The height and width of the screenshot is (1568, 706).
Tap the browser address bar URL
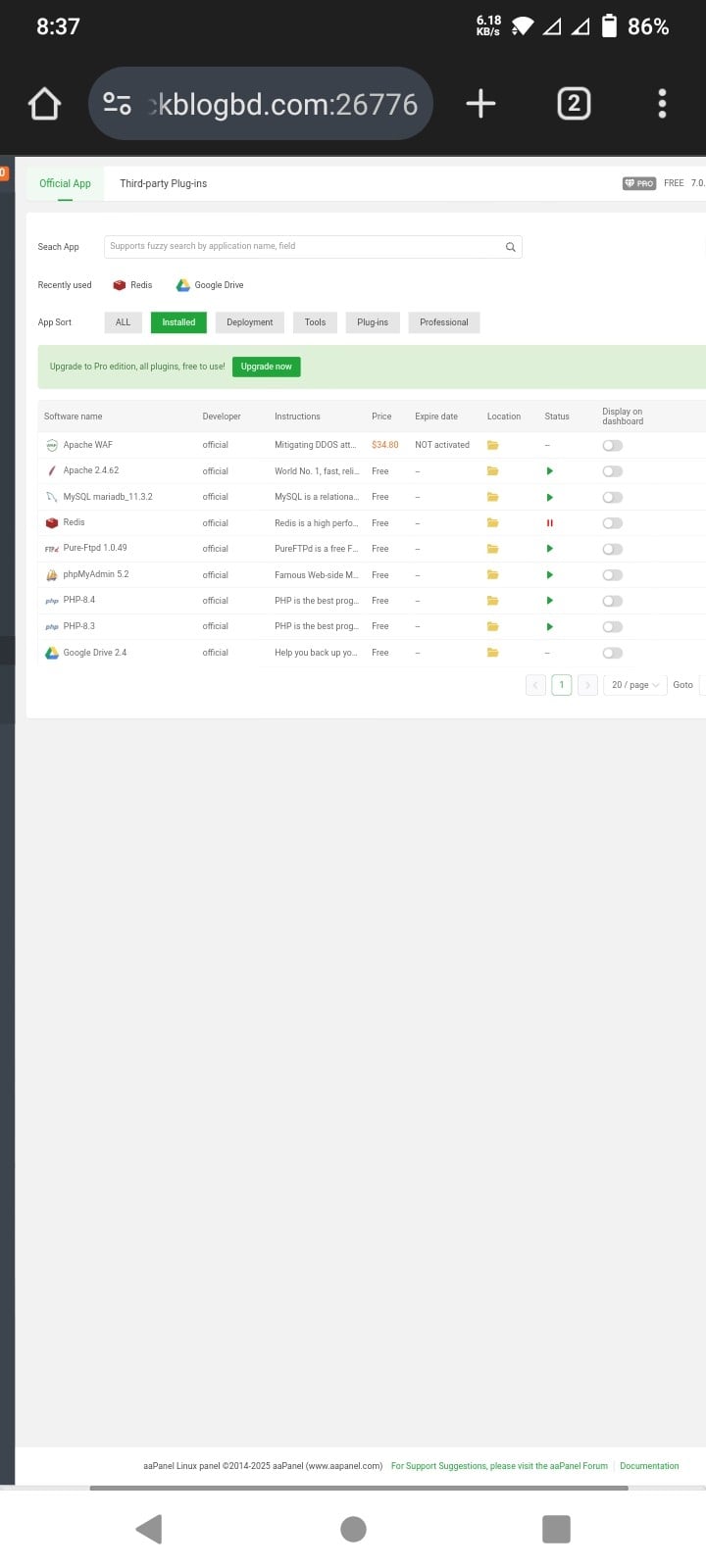click(260, 104)
